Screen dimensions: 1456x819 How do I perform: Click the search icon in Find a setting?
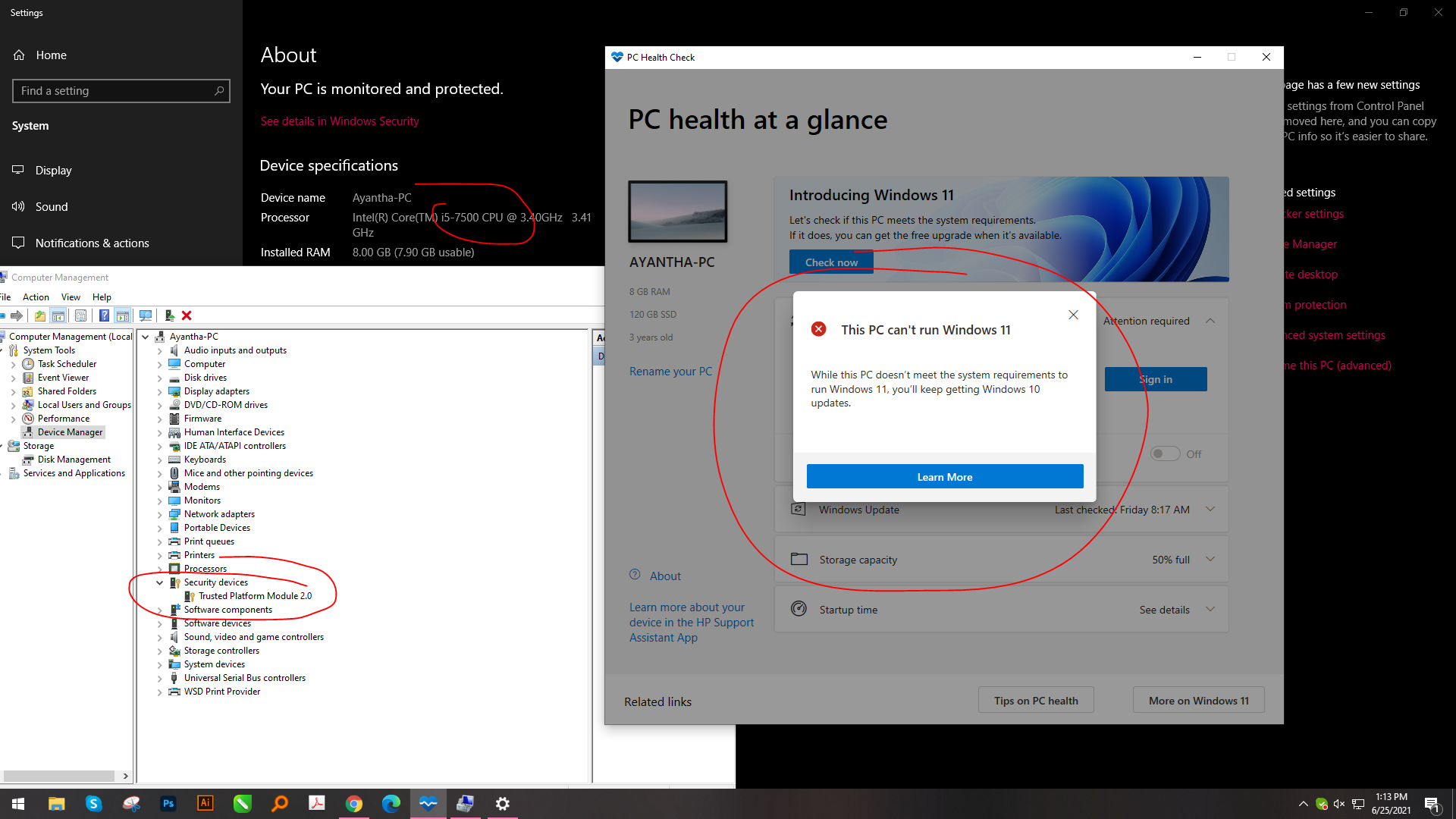pos(219,91)
